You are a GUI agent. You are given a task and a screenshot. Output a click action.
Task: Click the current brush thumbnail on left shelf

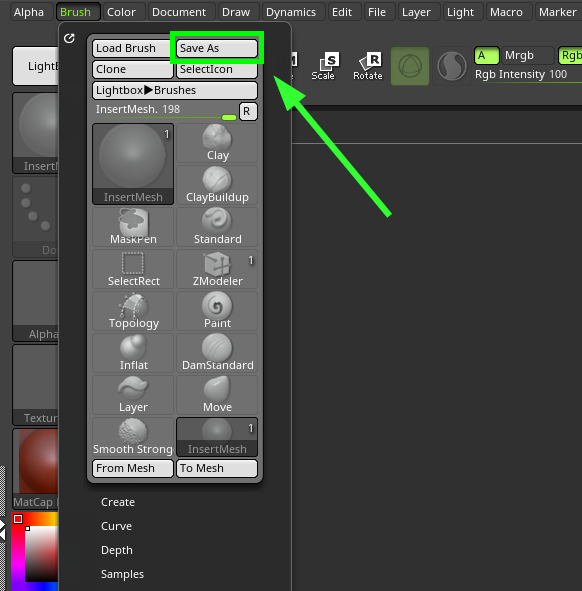pyautogui.click(x=36, y=133)
